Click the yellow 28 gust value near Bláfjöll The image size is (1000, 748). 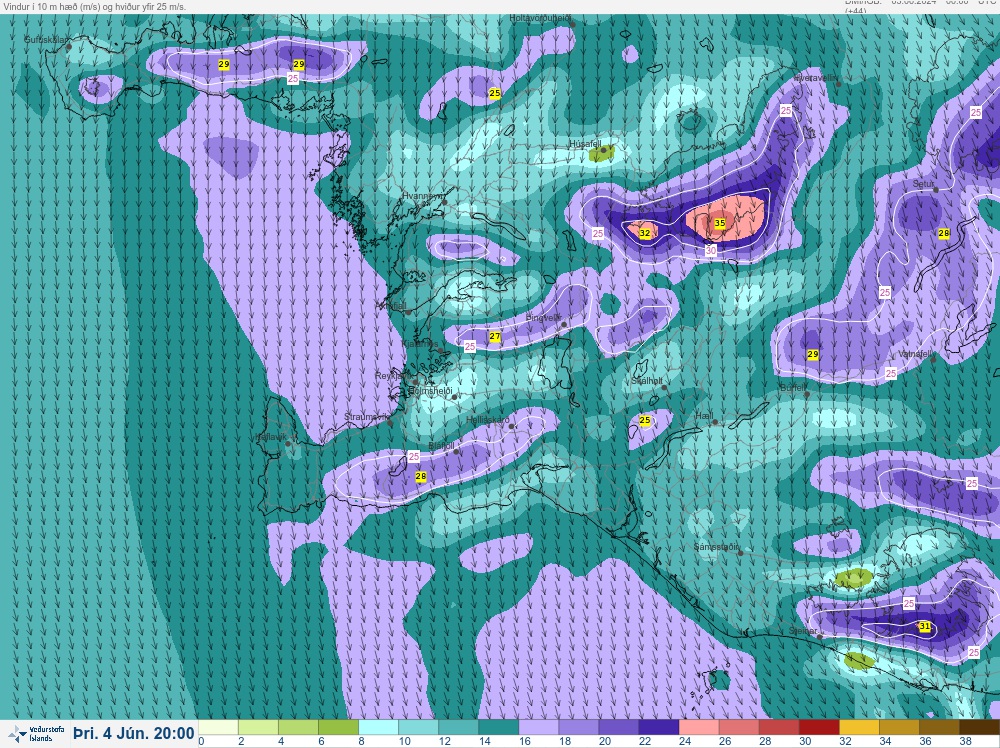tap(421, 476)
